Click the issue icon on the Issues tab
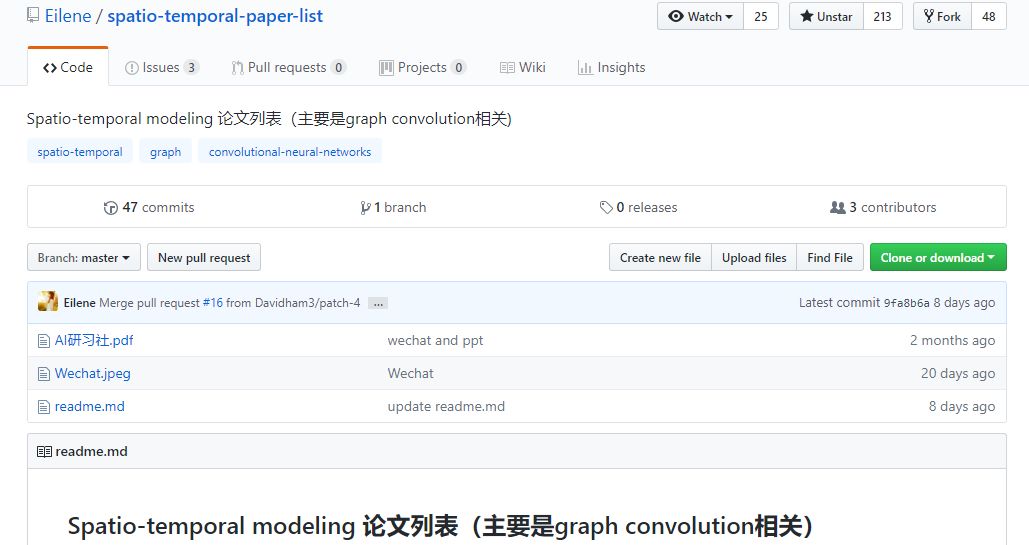The width and height of the screenshot is (1029, 545). tap(131, 68)
